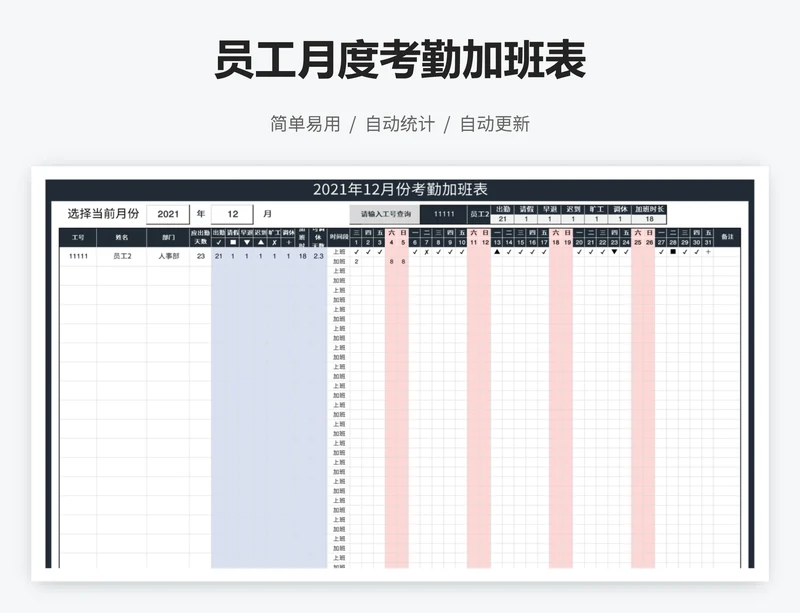Click the up-triangle mark under day 13
Viewport: 800px width, 613px height.
[x=497, y=252]
